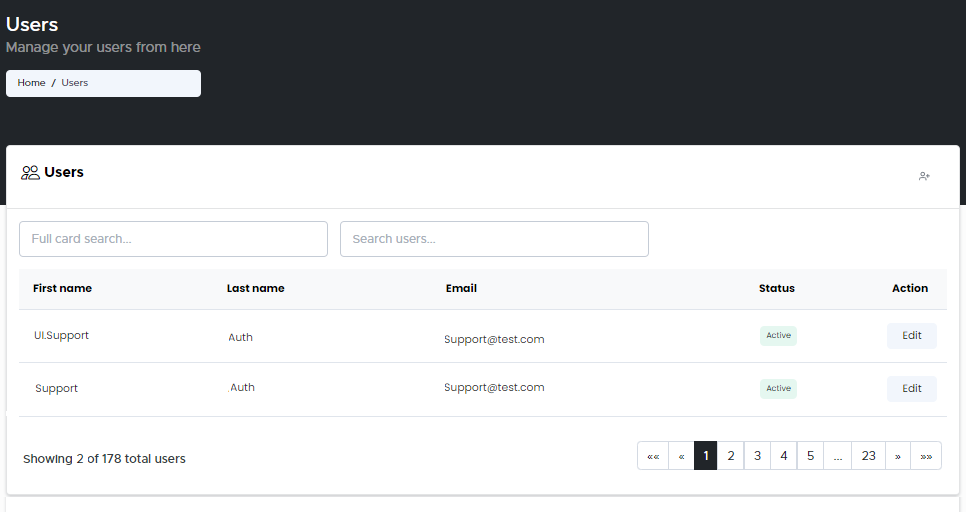Select page 2 in pagination
The width and height of the screenshot is (966, 512).
[x=731, y=456]
